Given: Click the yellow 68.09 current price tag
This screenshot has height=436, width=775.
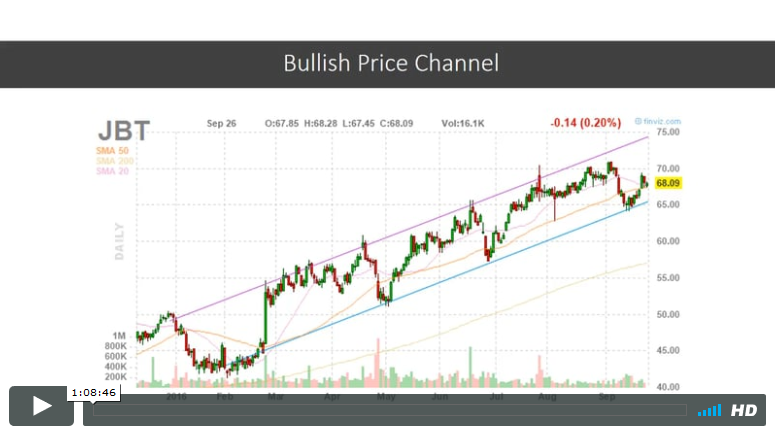Looking at the screenshot, I should pyautogui.click(x=668, y=184).
